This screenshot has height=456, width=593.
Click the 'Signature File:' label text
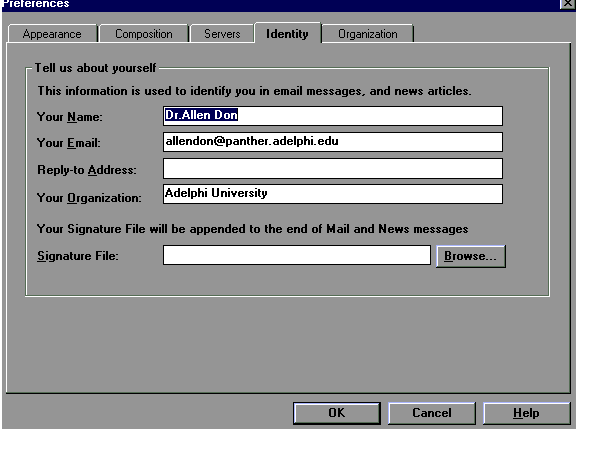click(x=78, y=256)
